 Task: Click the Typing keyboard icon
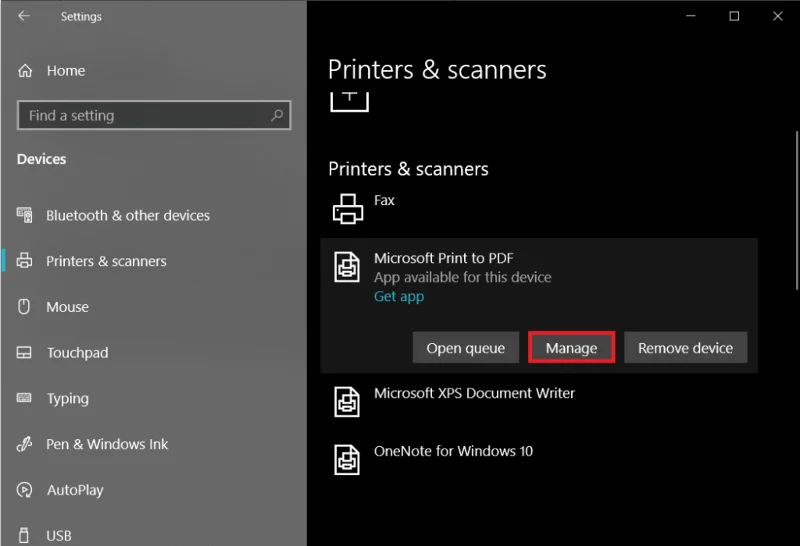24,398
